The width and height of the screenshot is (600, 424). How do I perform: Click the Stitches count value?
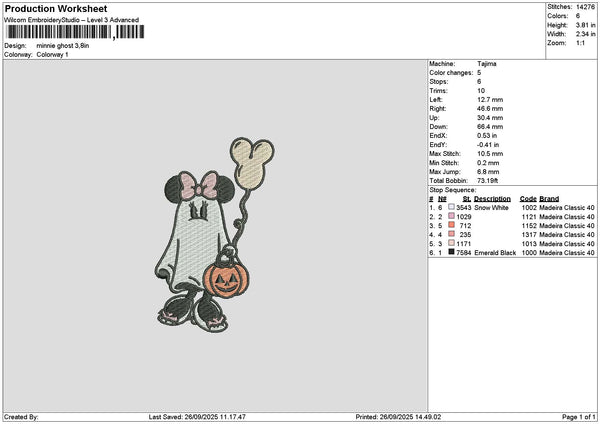click(585, 7)
